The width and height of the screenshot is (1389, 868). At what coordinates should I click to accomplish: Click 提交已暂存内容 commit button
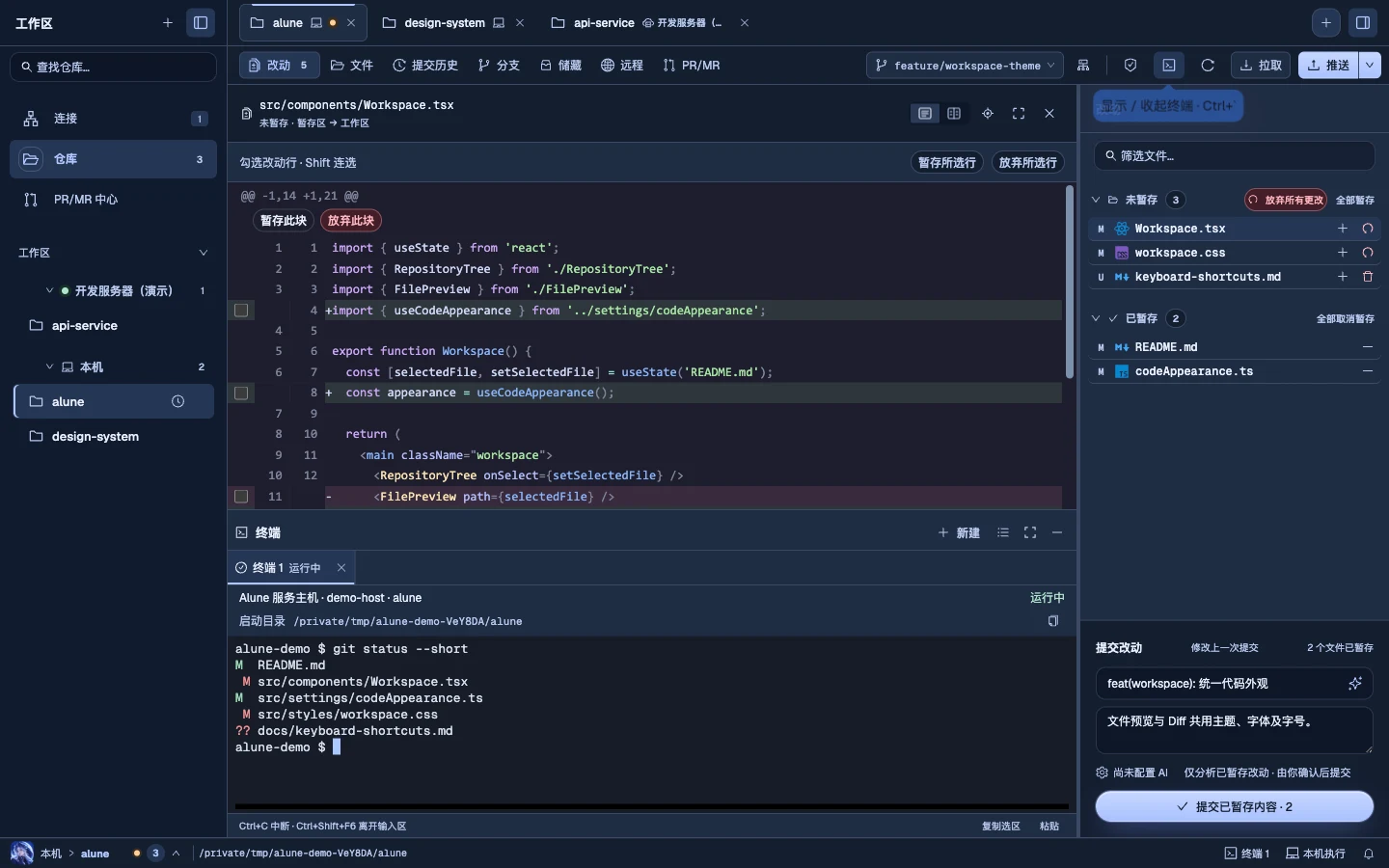click(x=1235, y=807)
